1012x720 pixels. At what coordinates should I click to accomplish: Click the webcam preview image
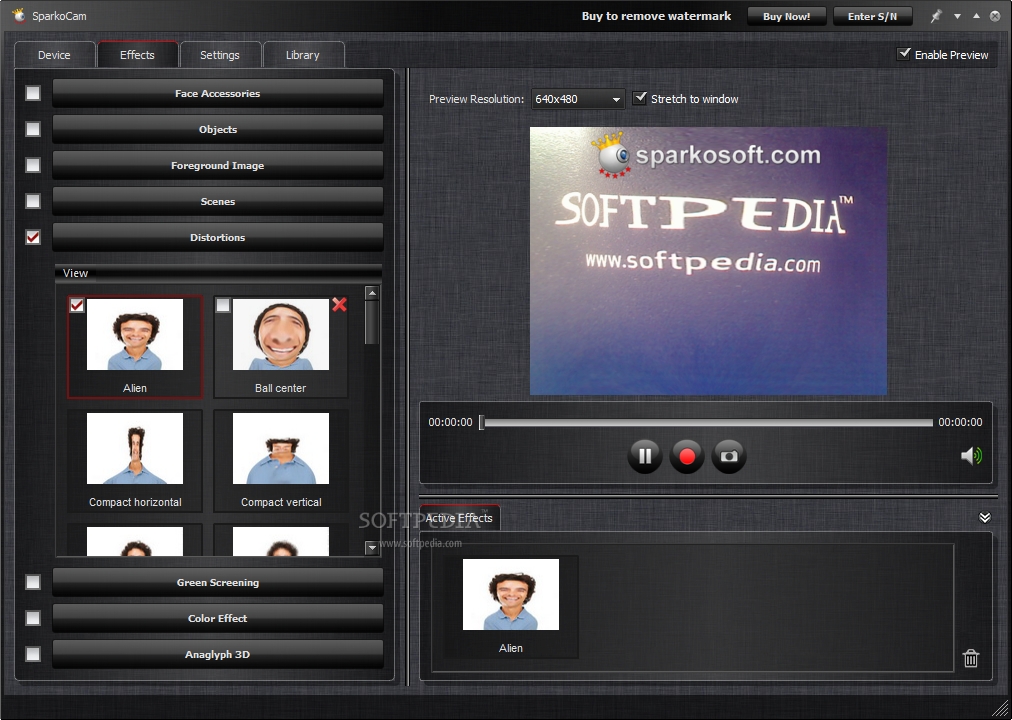(708, 261)
